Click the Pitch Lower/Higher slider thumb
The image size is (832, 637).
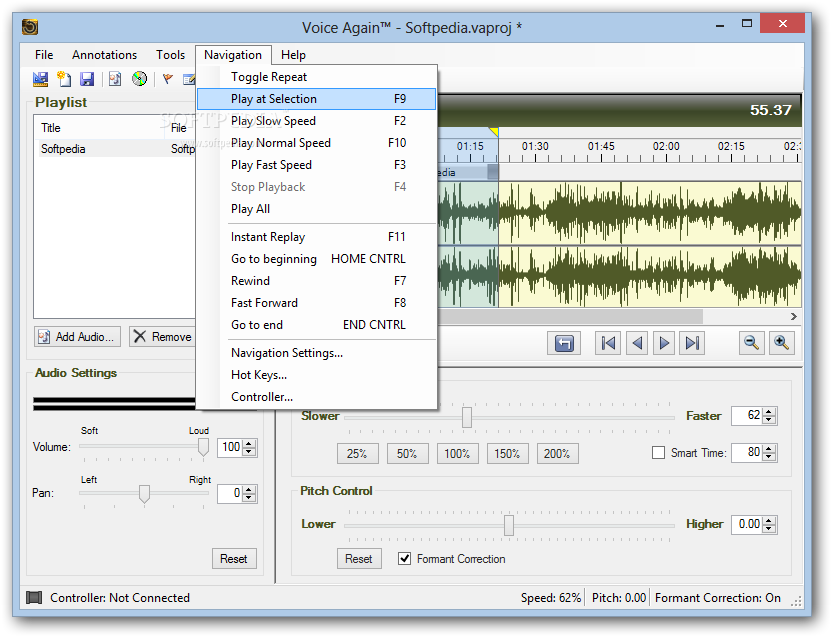click(509, 526)
